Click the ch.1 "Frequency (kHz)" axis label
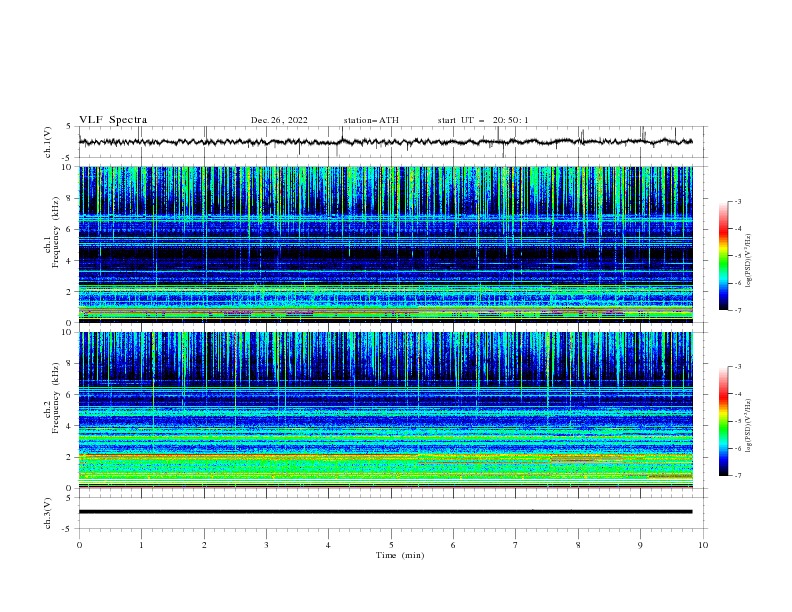 [56, 233]
